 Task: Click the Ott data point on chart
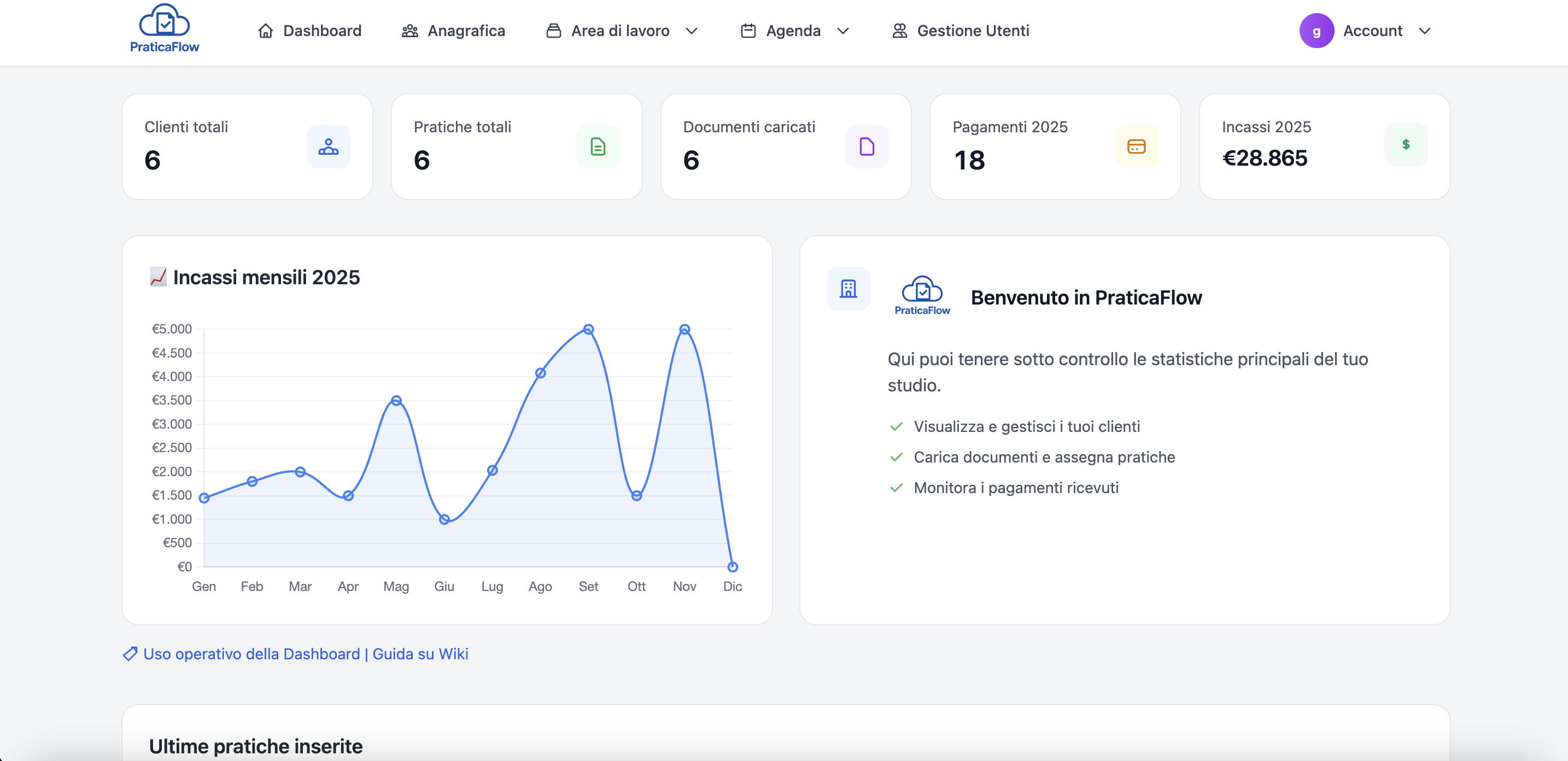coord(637,495)
